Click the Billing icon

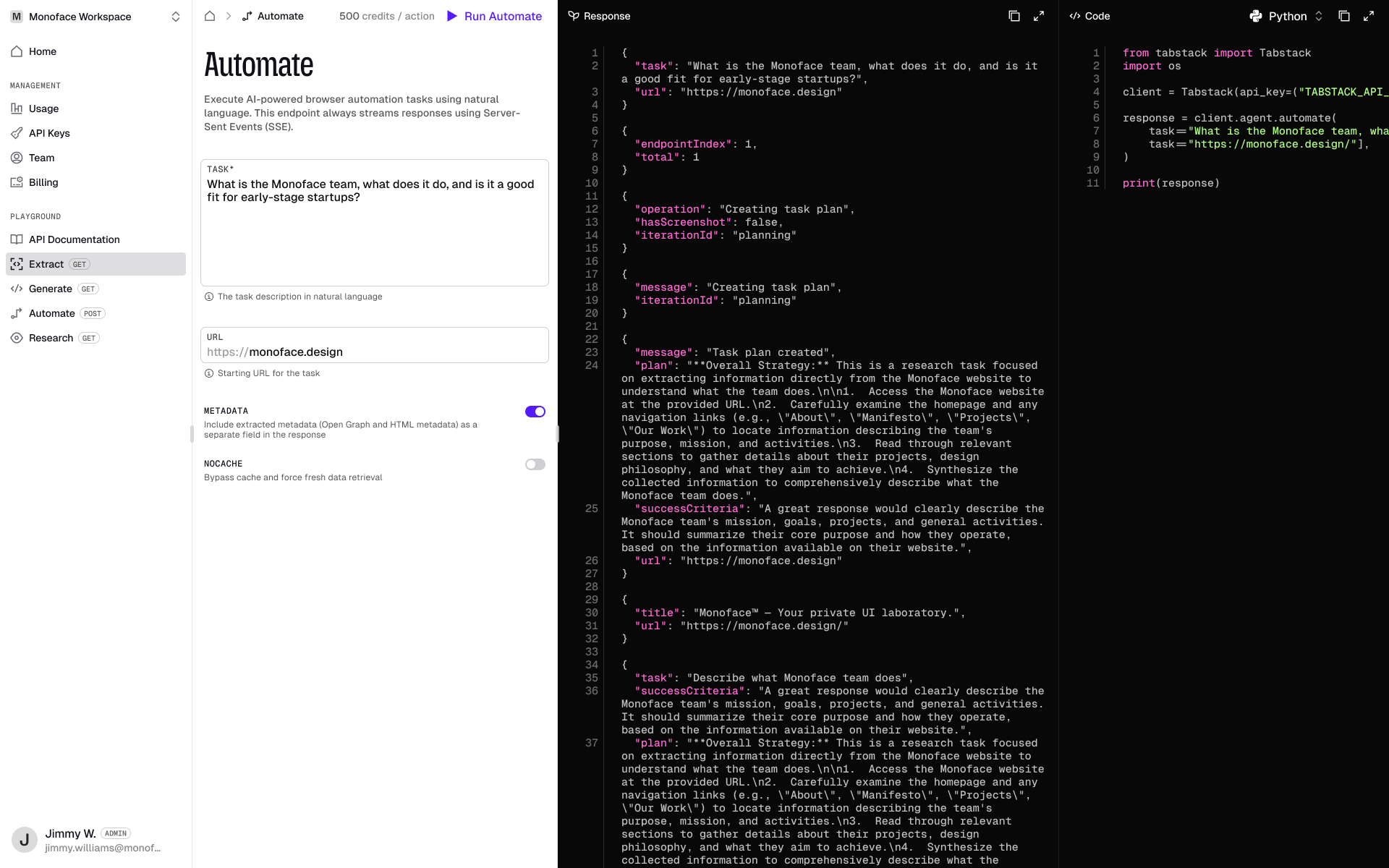(17, 182)
